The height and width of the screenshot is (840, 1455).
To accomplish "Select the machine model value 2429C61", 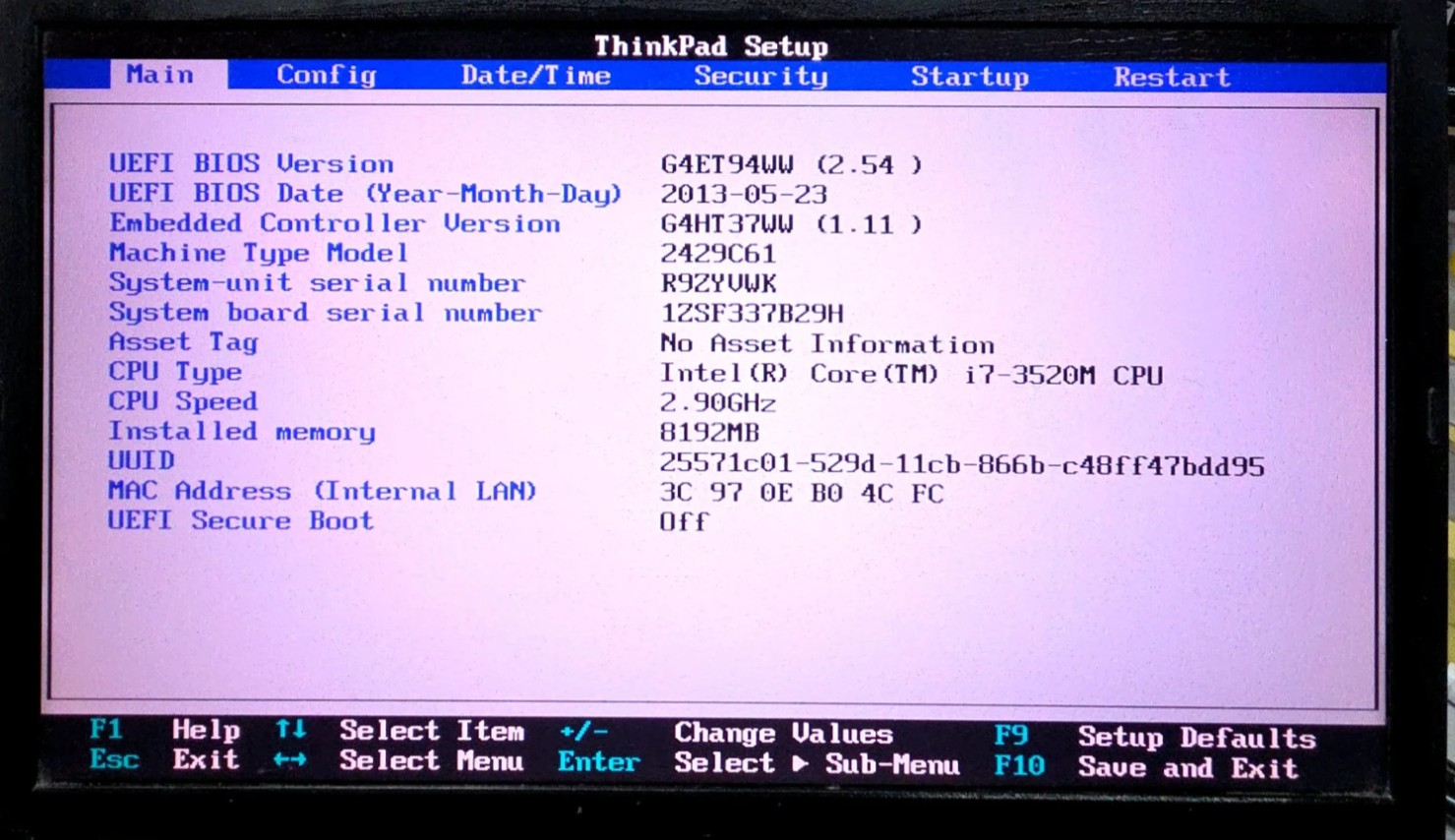I will point(717,254).
